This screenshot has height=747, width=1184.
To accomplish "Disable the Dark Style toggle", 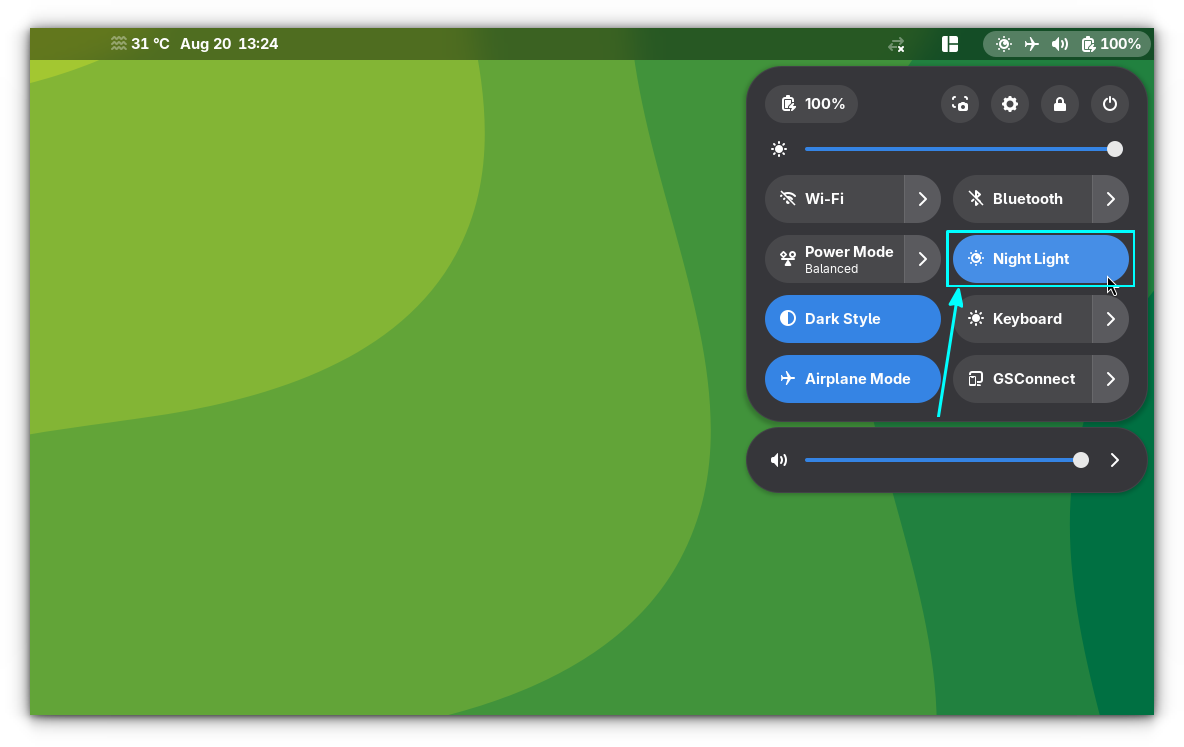I will (x=853, y=319).
